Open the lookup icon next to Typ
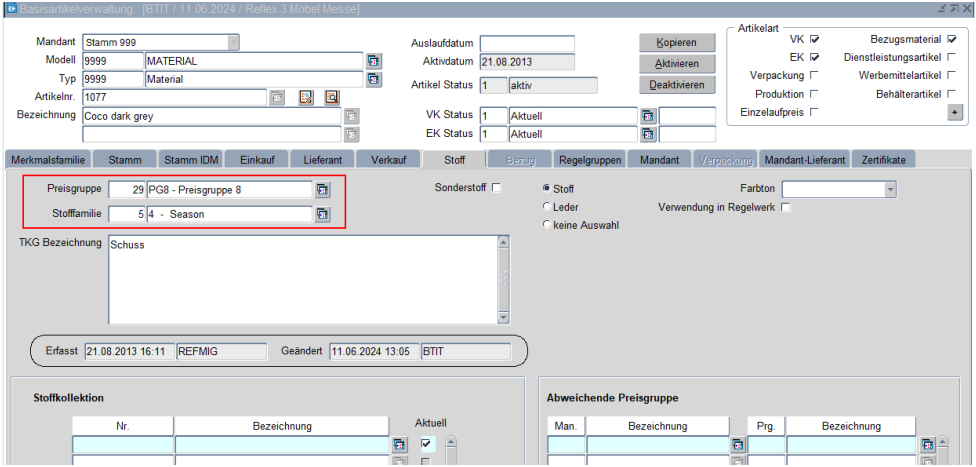Screen dimensions: 976x467 (374, 79)
